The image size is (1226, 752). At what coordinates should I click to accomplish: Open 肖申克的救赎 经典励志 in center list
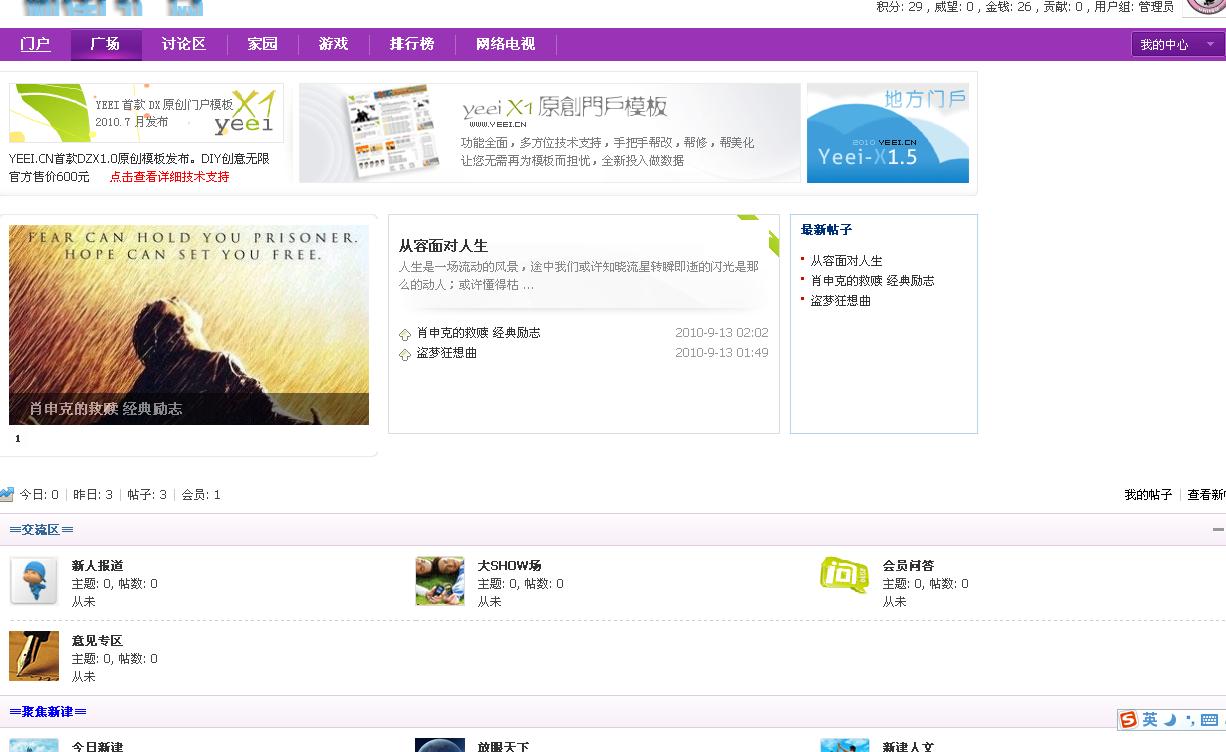click(x=479, y=333)
